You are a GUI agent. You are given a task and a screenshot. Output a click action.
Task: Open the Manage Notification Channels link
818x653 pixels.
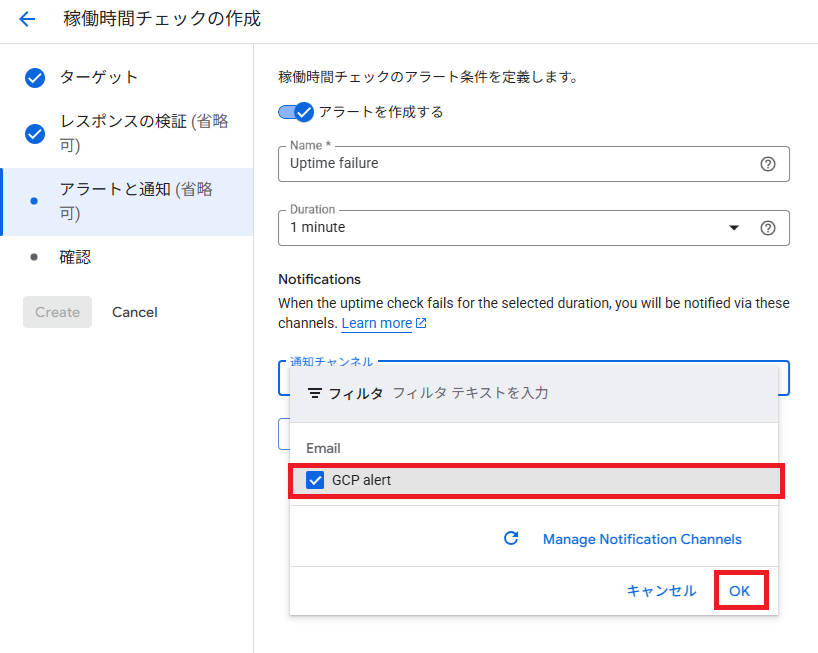(642, 539)
